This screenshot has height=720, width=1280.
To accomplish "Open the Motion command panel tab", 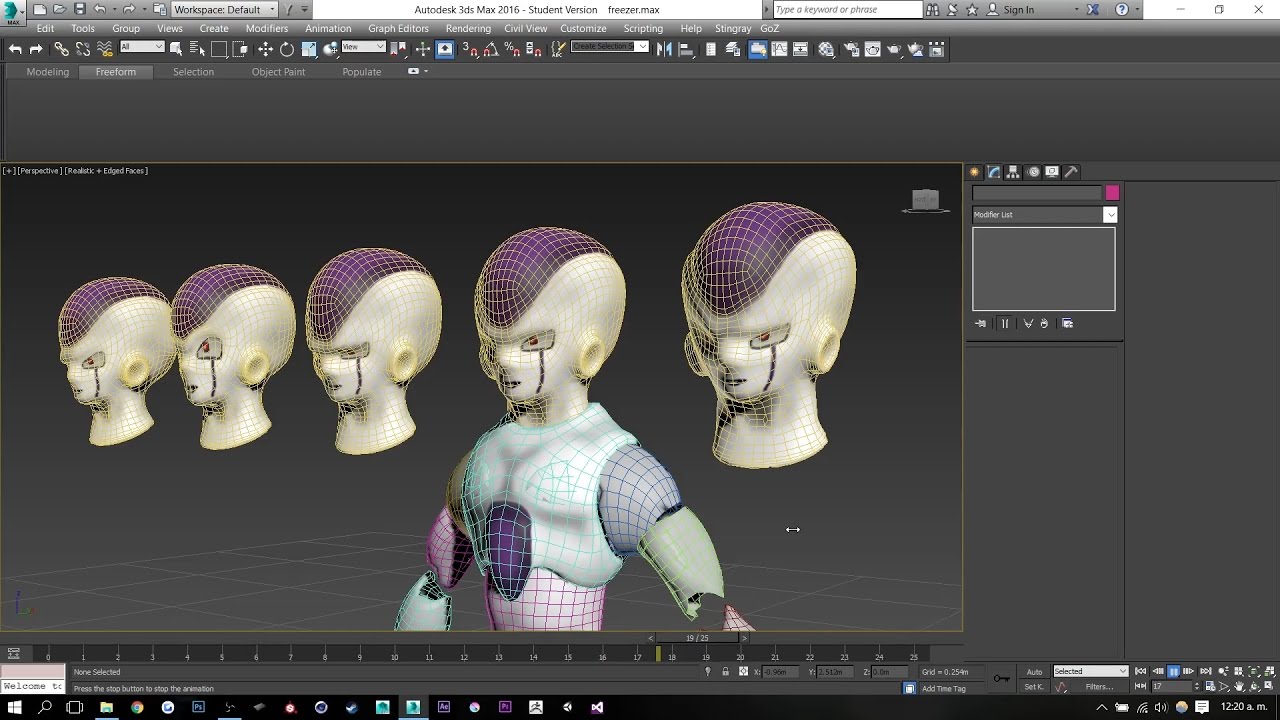I will pyautogui.click(x=1033, y=172).
